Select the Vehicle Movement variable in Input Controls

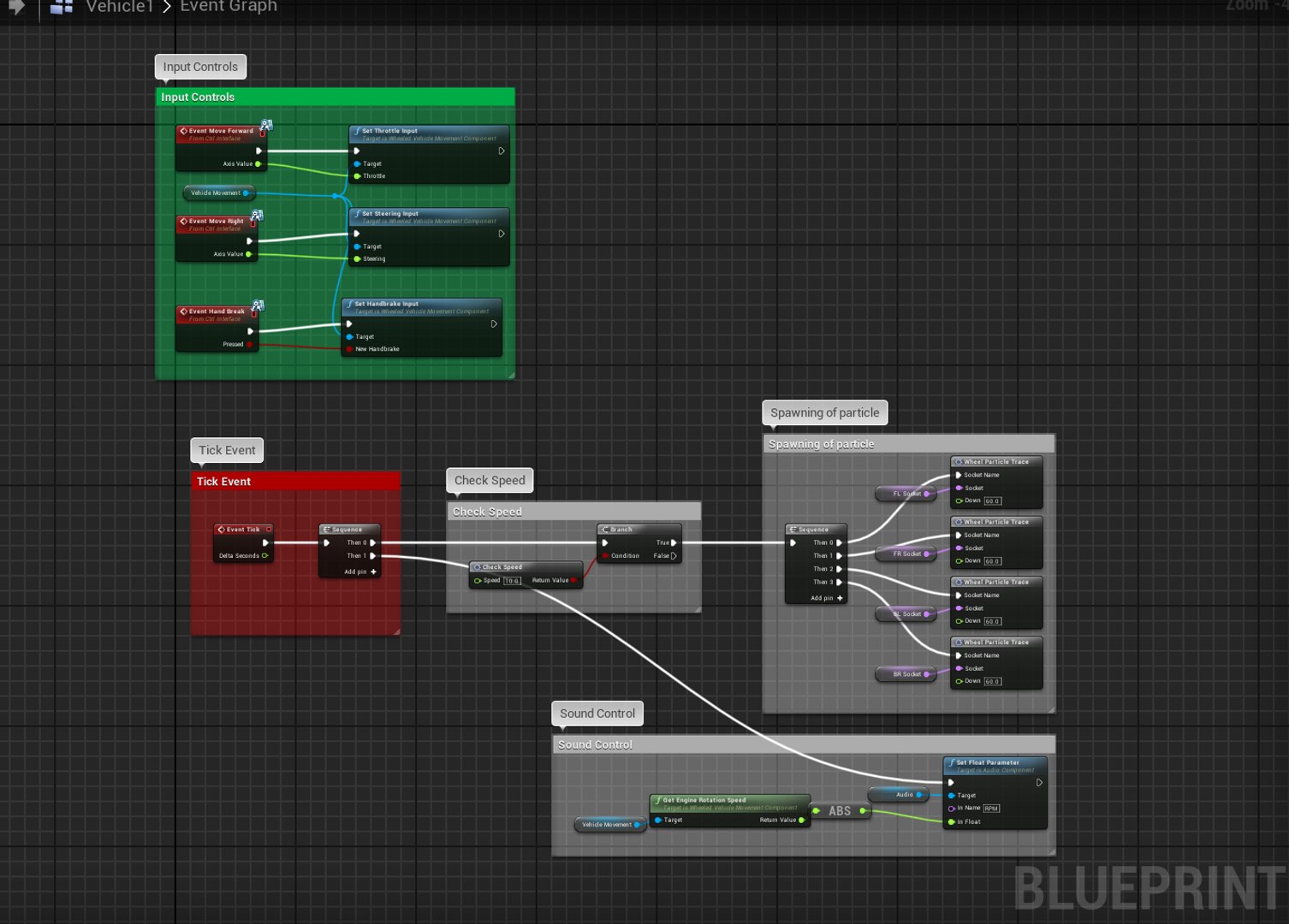(x=219, y=192)
